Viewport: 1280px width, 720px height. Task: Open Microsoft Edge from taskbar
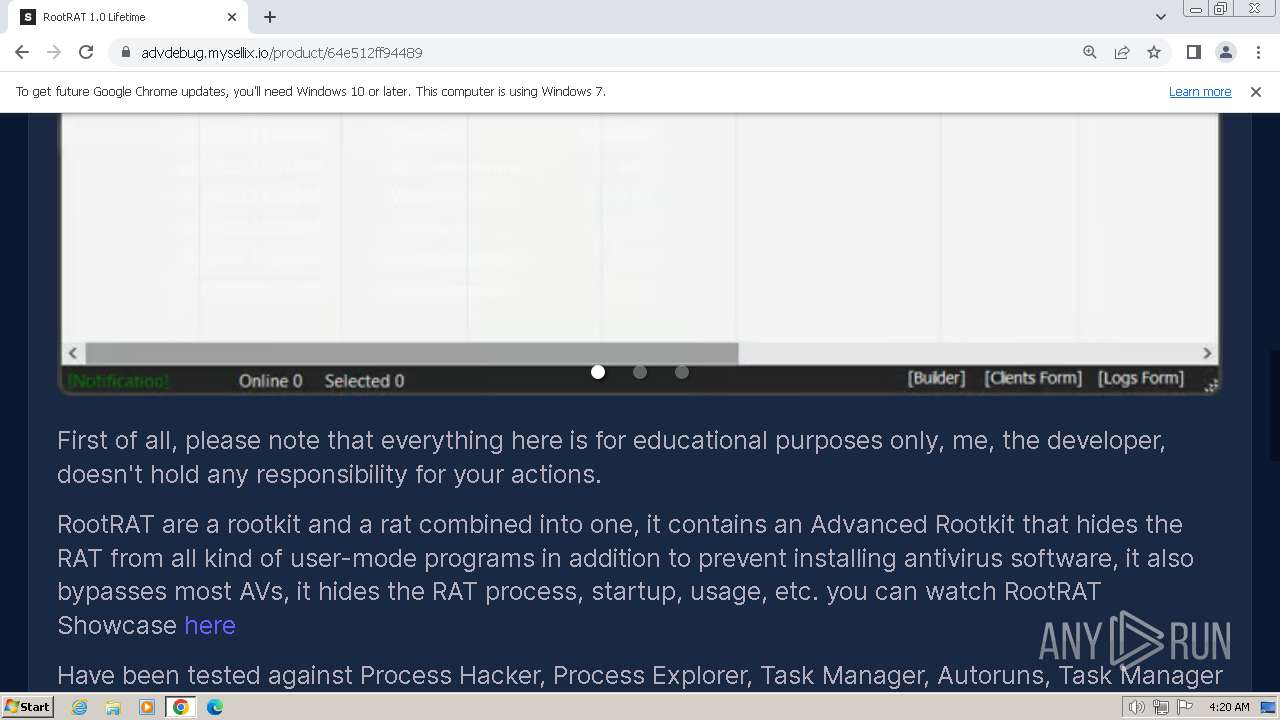tap(215, 707)
